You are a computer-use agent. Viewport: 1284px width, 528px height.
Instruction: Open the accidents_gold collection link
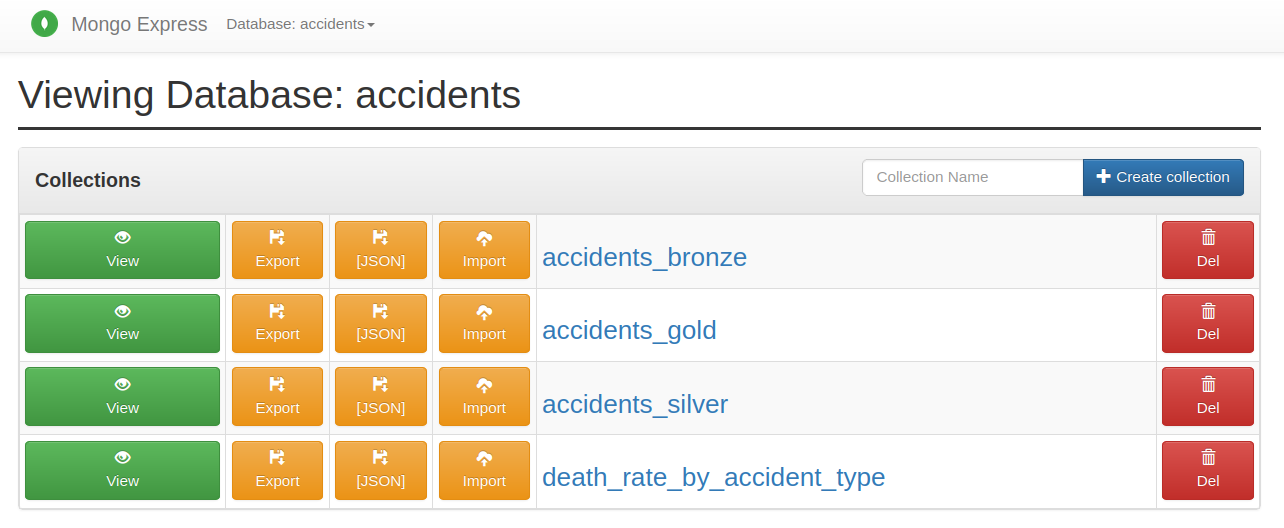(629, 331)
